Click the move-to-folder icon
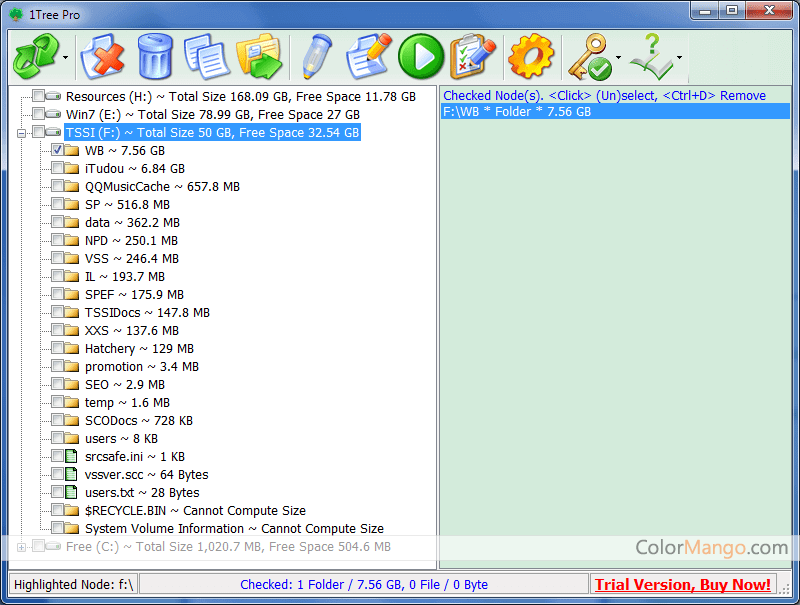This screenshot has width=800, height=605. tap(260, 56)
